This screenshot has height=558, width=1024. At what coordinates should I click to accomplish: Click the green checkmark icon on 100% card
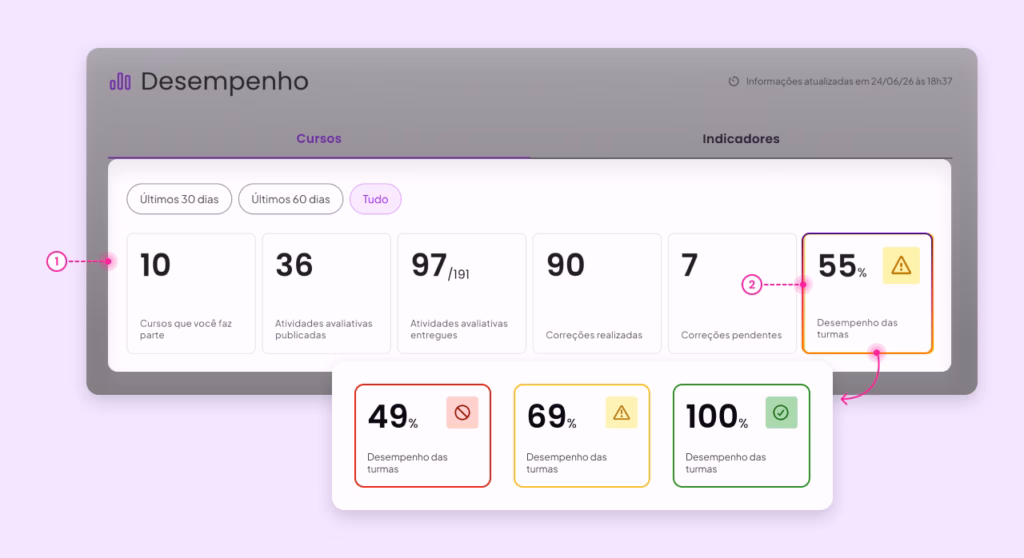[x=781, y=413]
